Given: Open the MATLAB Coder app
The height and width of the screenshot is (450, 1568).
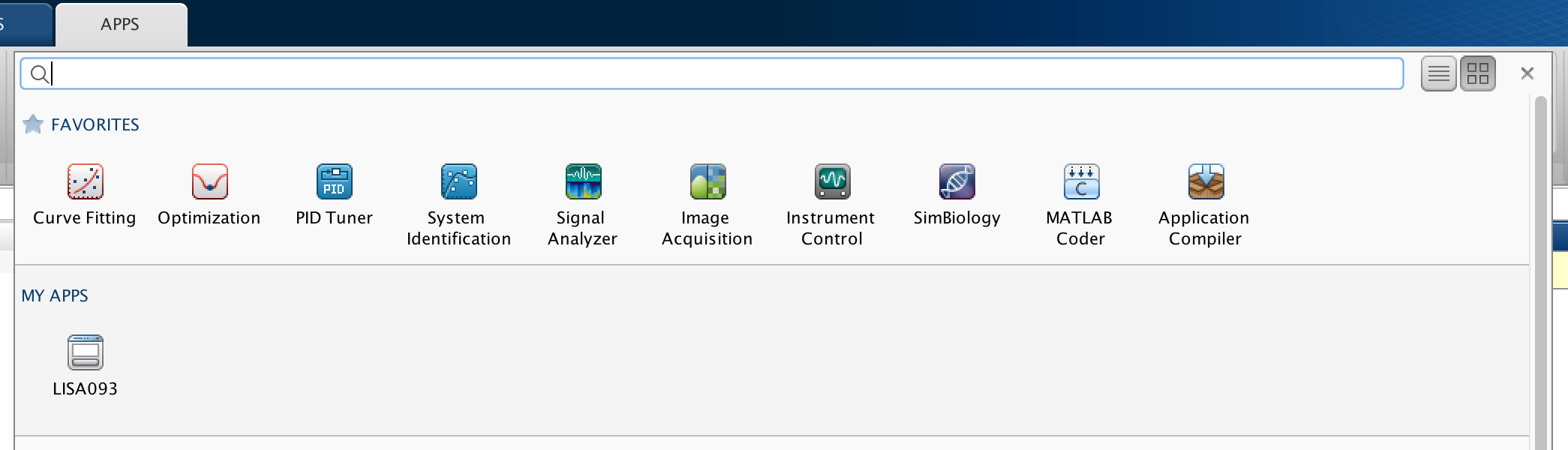Looking at the screenshot, I should click(x=1081, y=182).
